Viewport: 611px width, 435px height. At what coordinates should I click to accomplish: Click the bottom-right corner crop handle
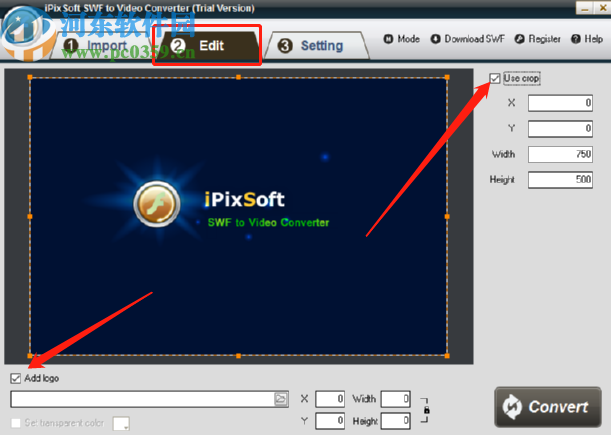pyautogui.click(x=447, y=355)
